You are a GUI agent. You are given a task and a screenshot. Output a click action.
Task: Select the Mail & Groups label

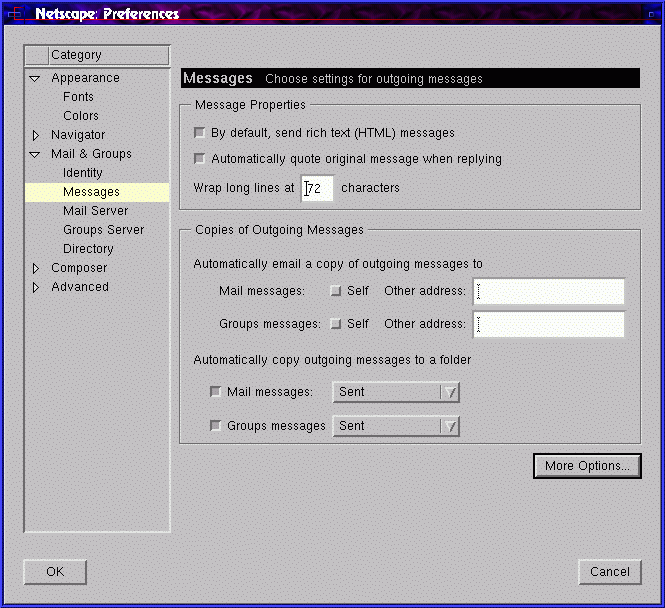91,154
